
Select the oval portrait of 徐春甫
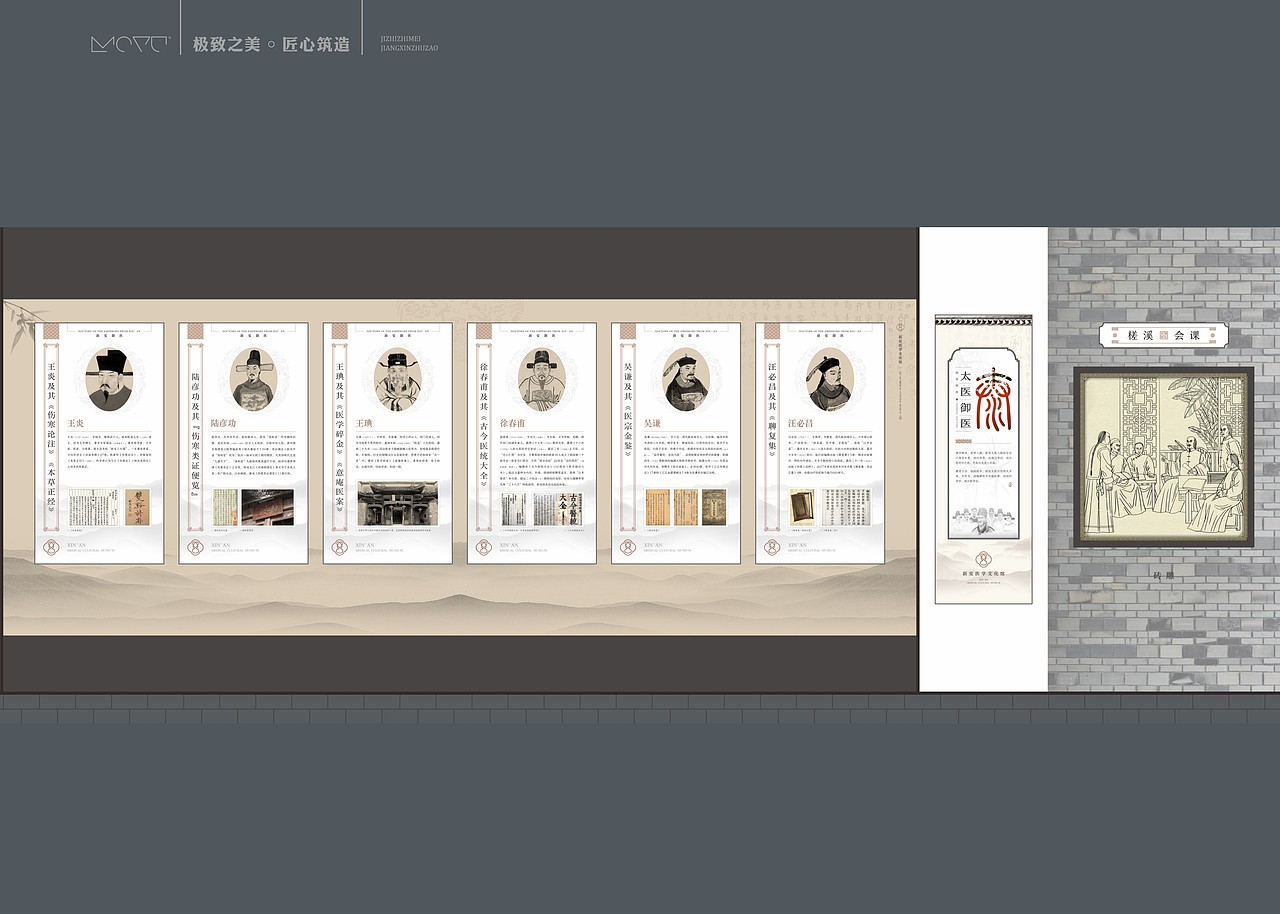click(x=543, y=380)
